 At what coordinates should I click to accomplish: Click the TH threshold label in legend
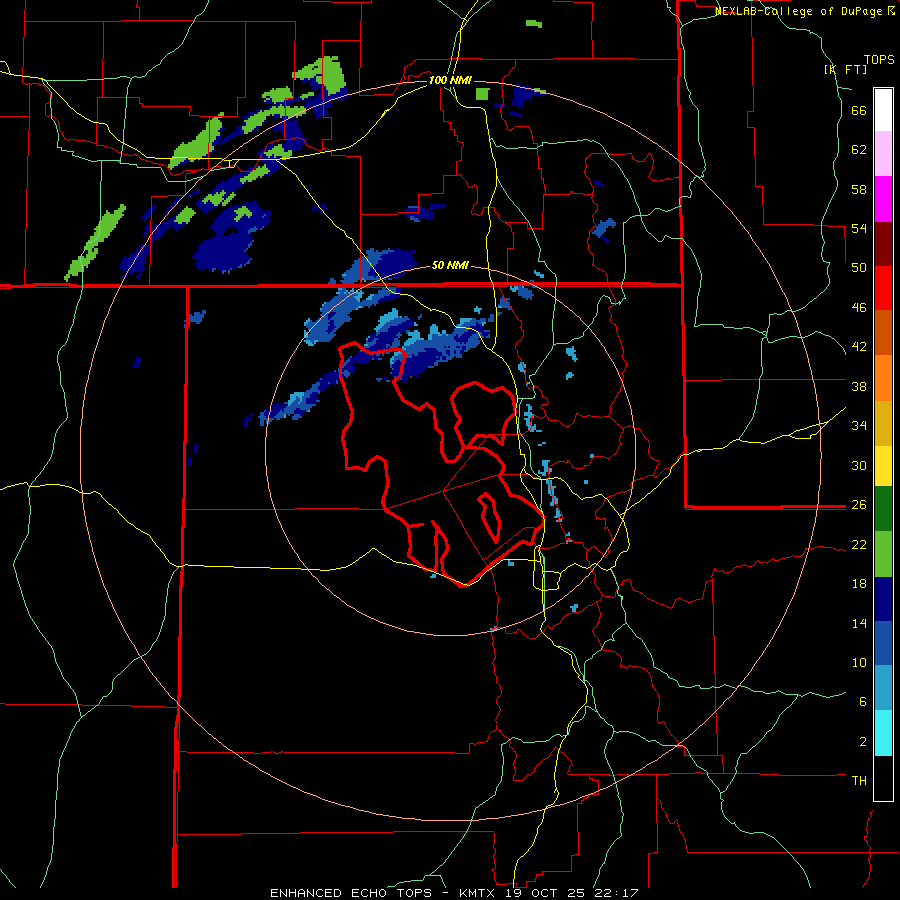coord(859,781)
